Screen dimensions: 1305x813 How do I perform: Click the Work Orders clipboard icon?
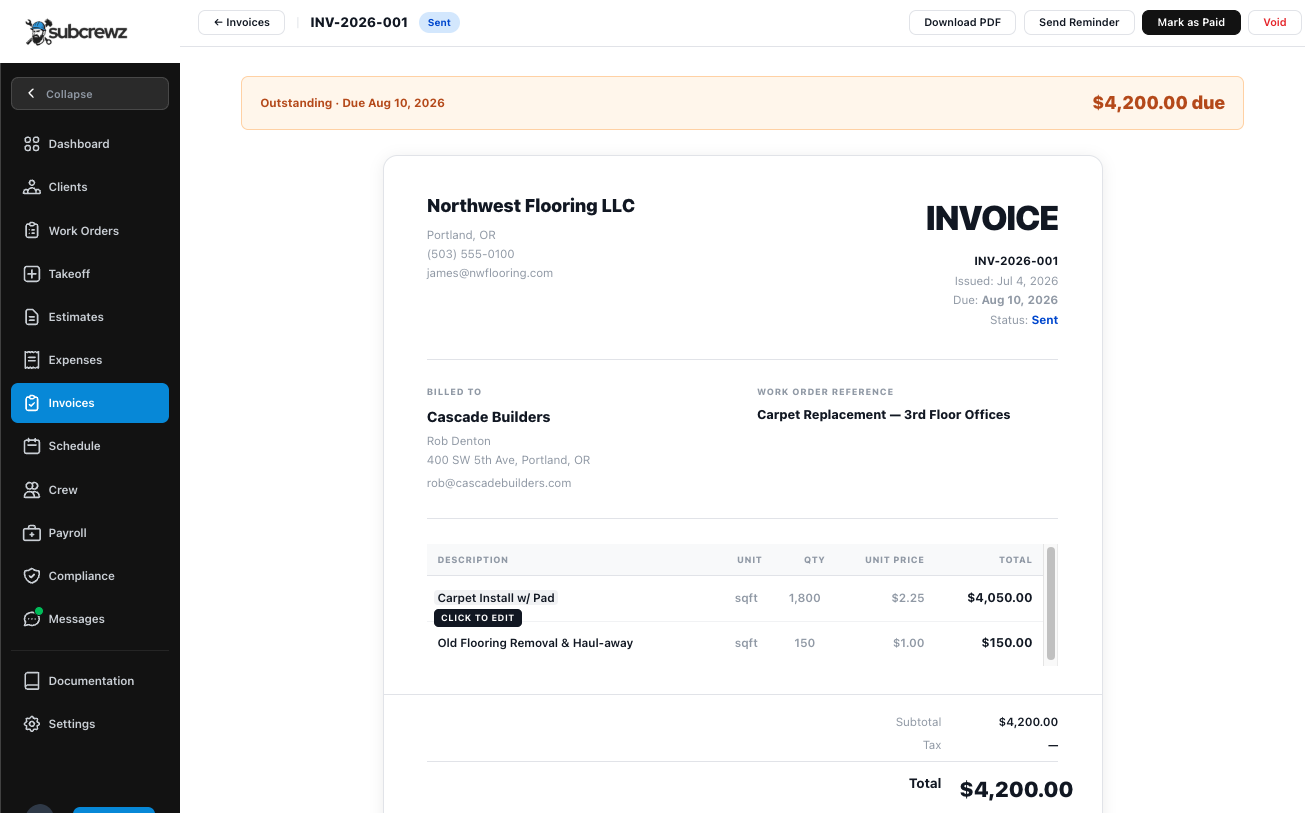pyautogui.click(x=32, y=231)
